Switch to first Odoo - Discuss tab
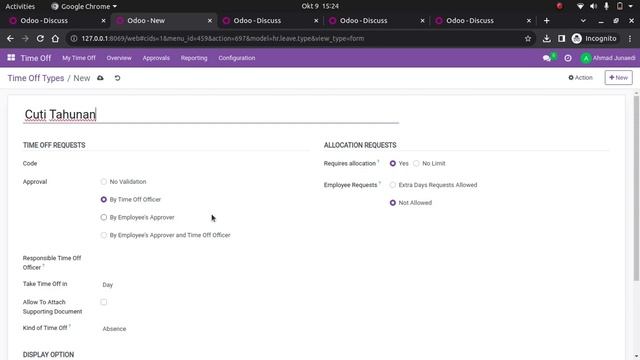The width and height of the screenshot is (640, 360). pos(57,20)
